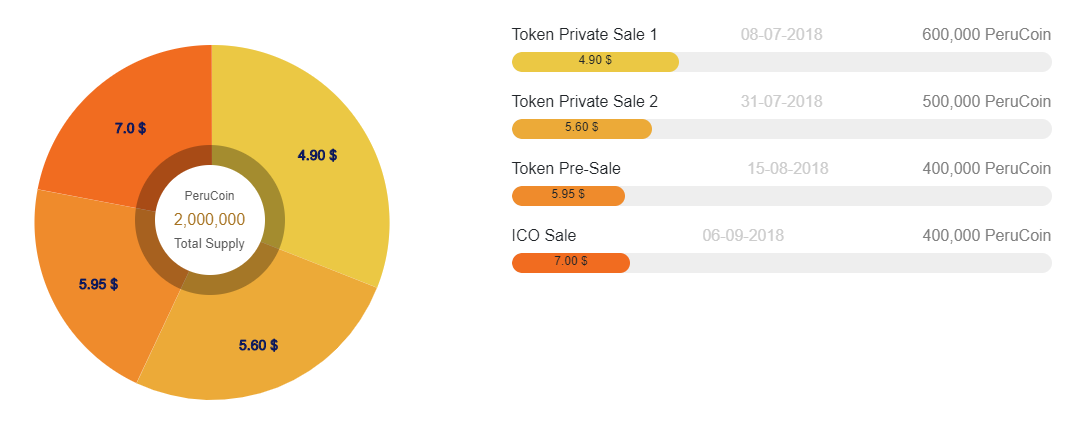The image size is (1082, 430).
Task: Click the 500,000 PeruCoin amount
Action: point(986,101)
